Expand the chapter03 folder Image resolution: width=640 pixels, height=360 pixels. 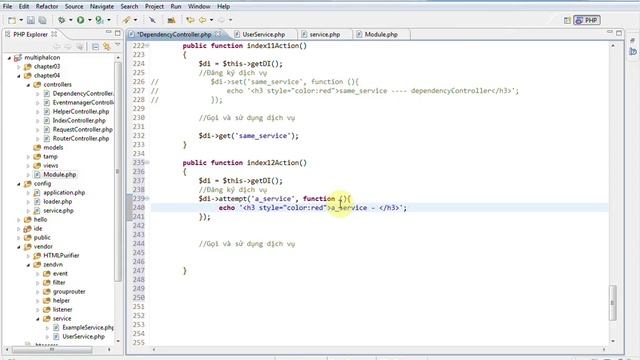(x=19, y=67)
